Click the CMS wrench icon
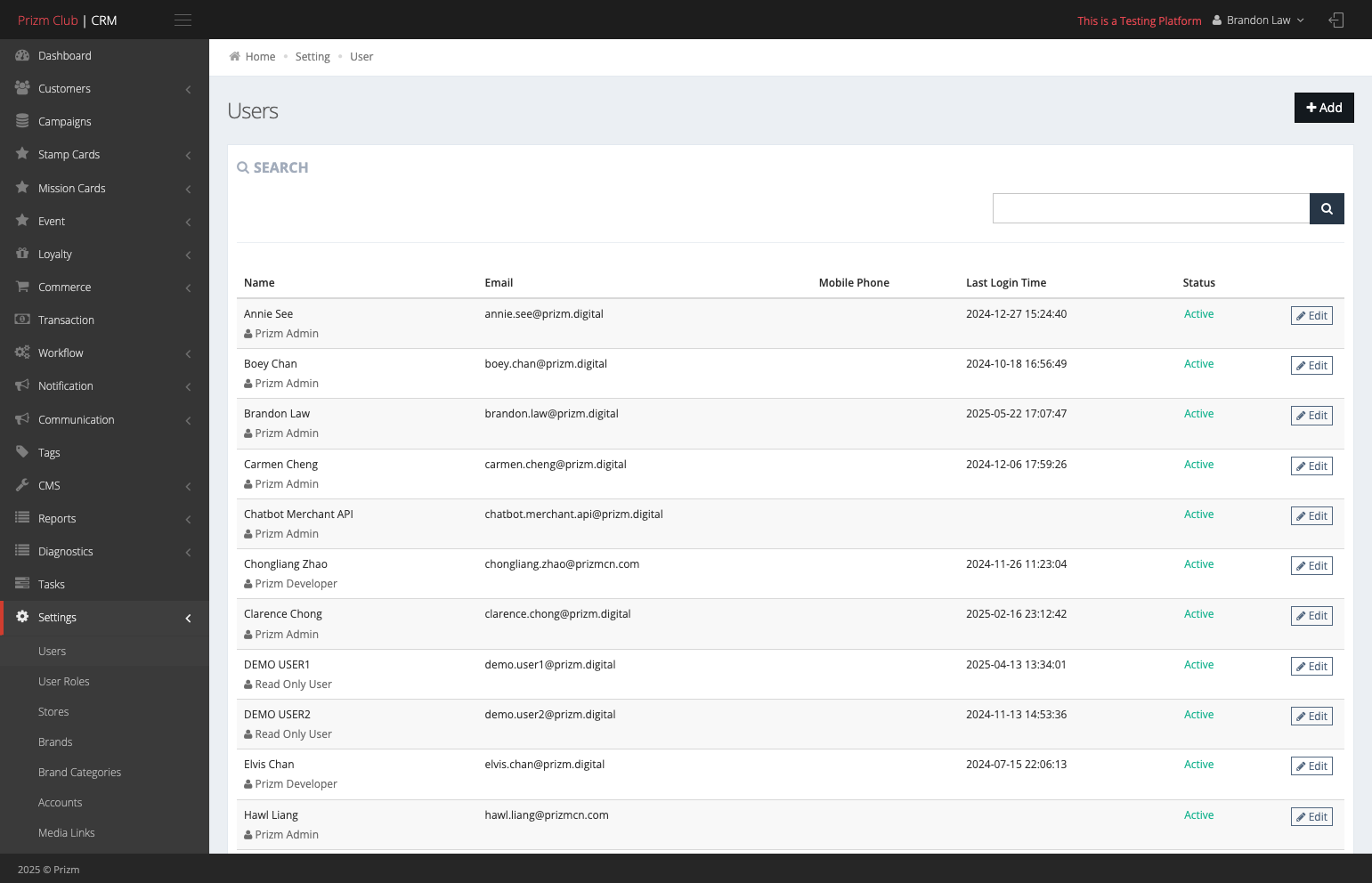 pos(22,485)
